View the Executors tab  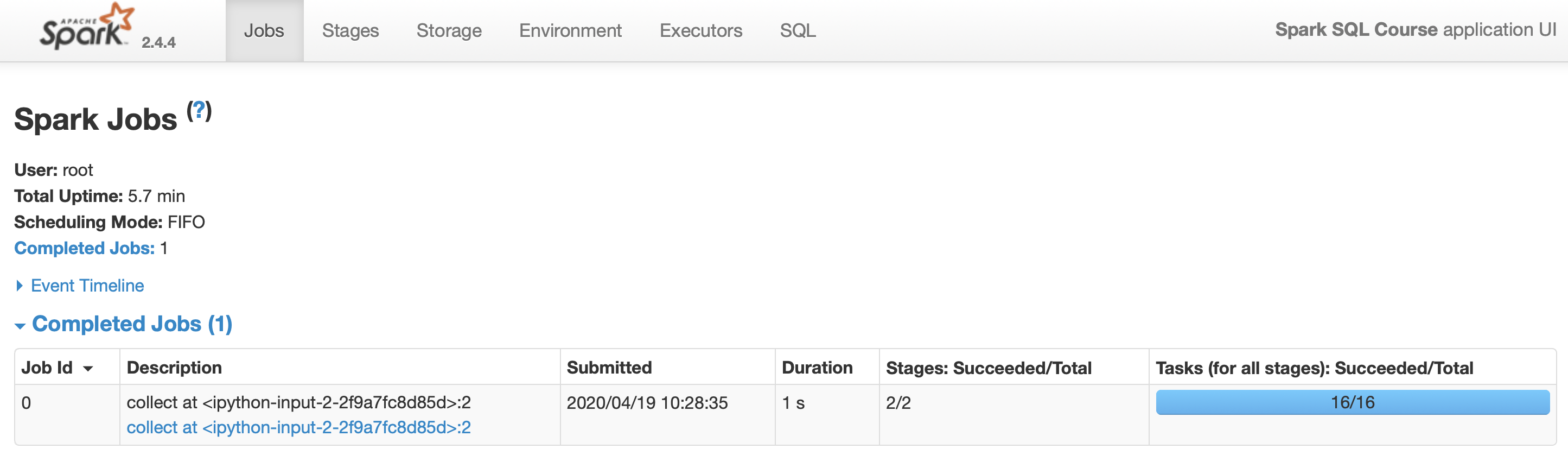(700, 30)
